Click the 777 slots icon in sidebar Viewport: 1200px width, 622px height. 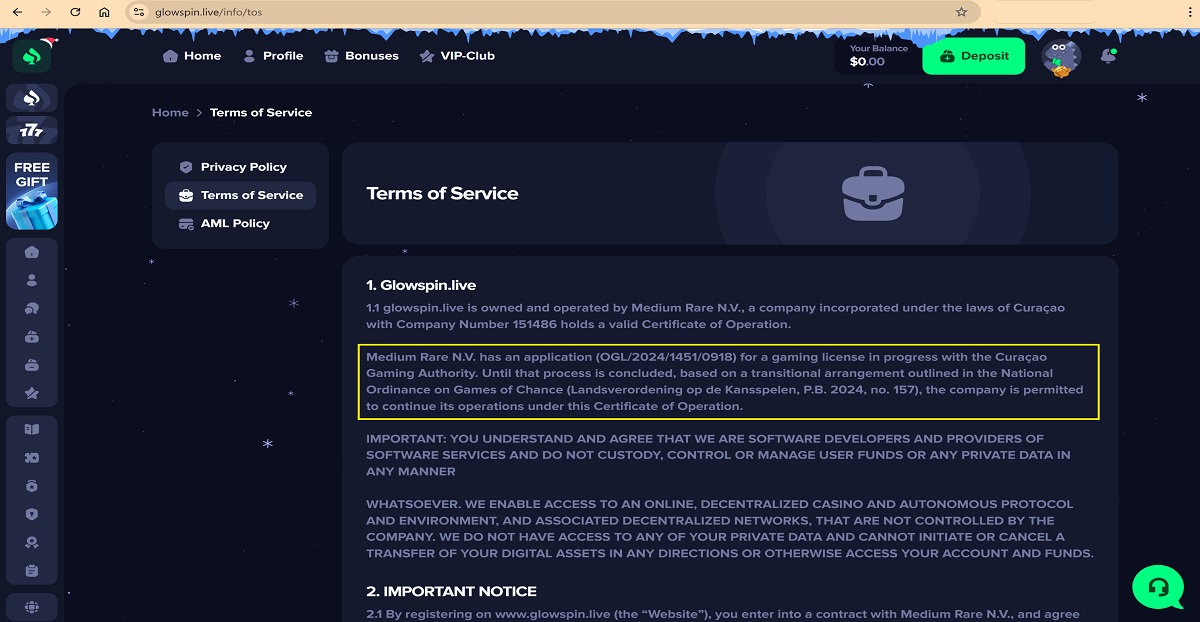(32, 131)
